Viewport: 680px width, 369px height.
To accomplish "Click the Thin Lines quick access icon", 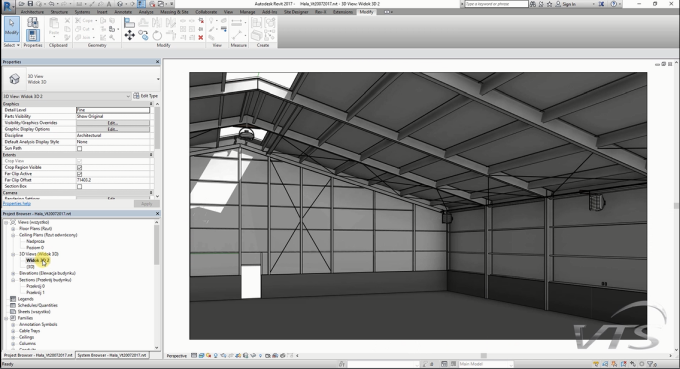I will click(141, 4).
